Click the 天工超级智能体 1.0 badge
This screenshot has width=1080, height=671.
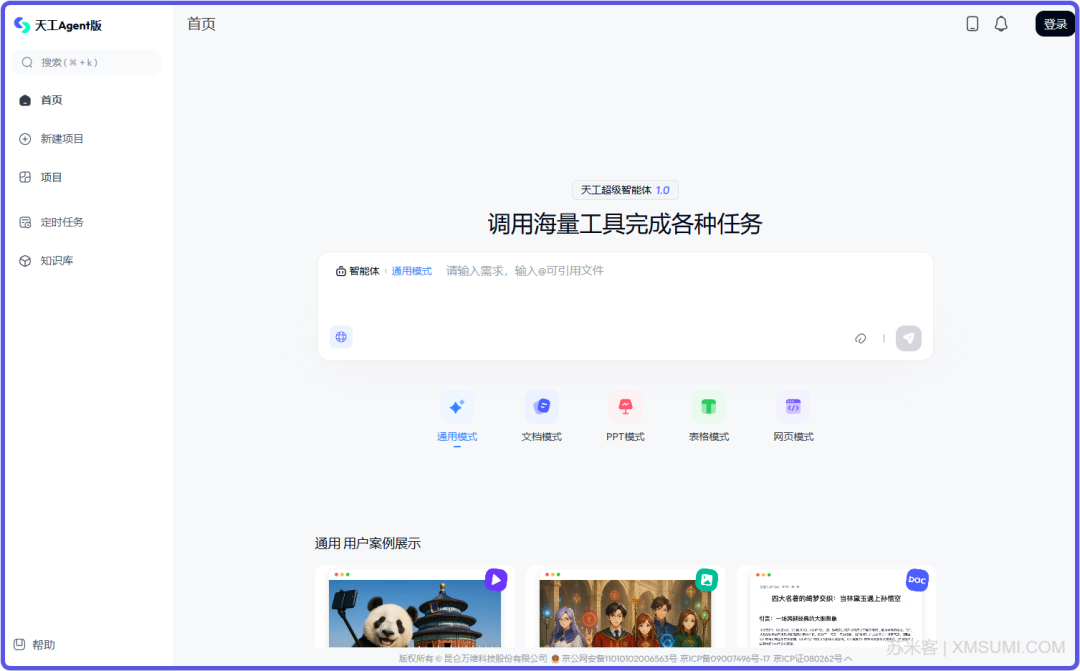coord(625,190)
